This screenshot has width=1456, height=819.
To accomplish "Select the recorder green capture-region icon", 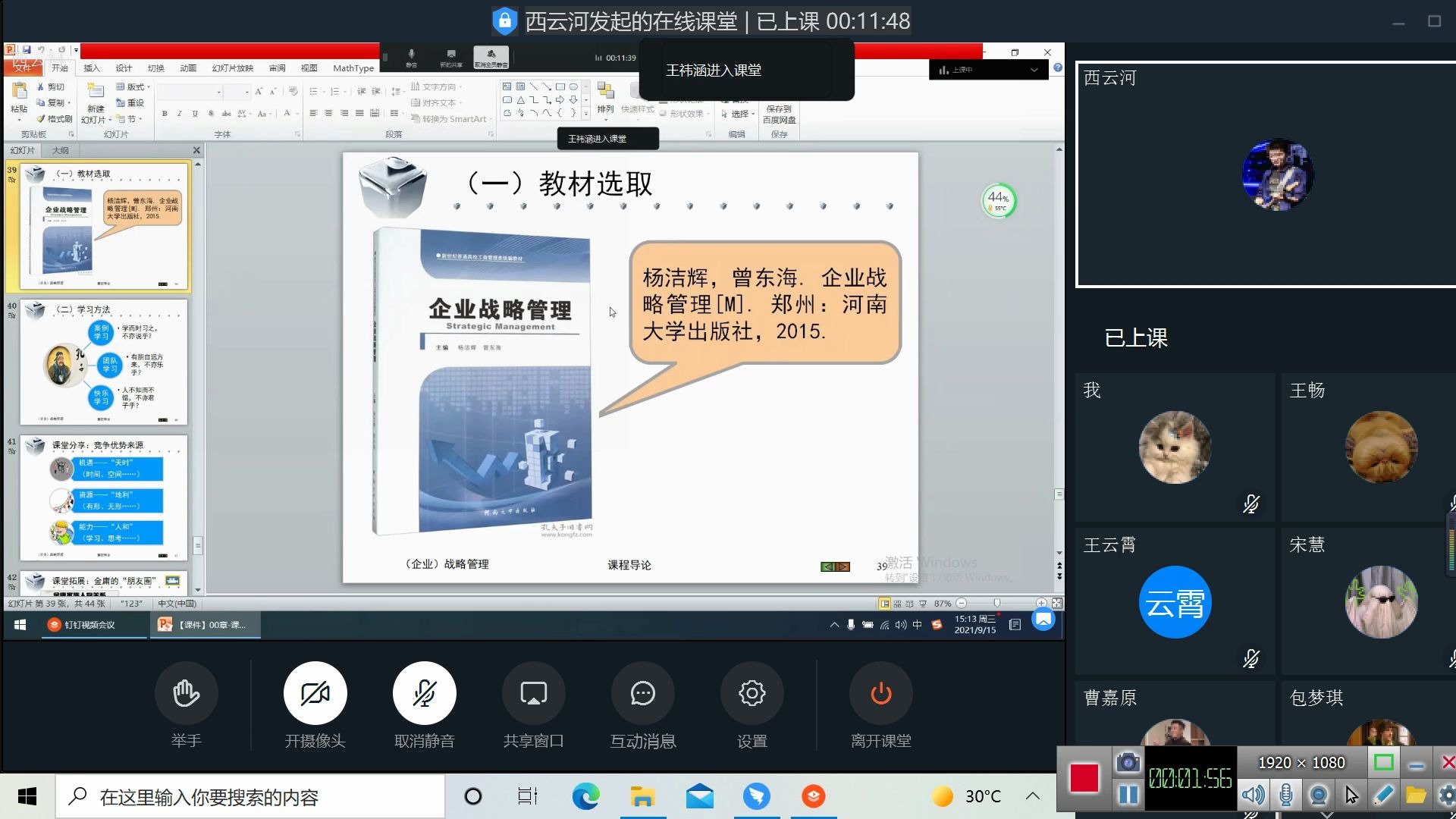I will coord(1383,762).
